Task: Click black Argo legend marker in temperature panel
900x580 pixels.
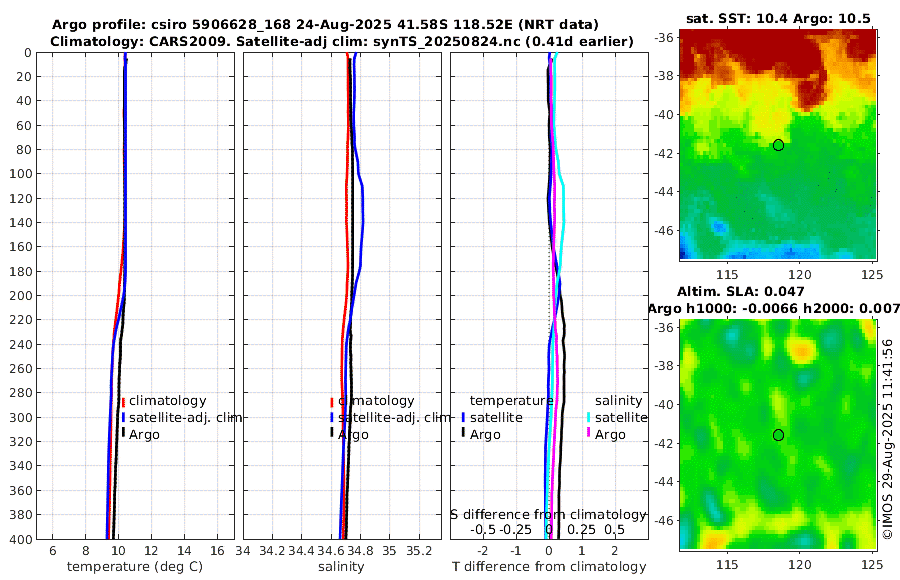Action: click(x=123, y=432)
